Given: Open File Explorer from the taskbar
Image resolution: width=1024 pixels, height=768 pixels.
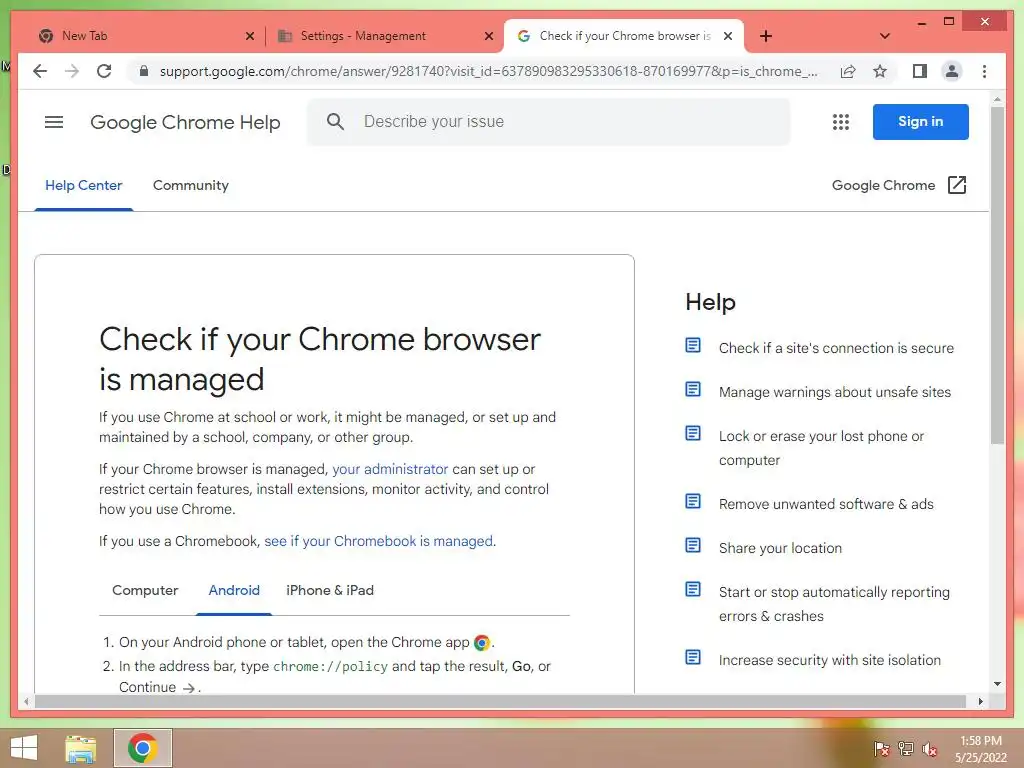Looking at the screenshot, I should pyautogui.click(x=81, y=748).
